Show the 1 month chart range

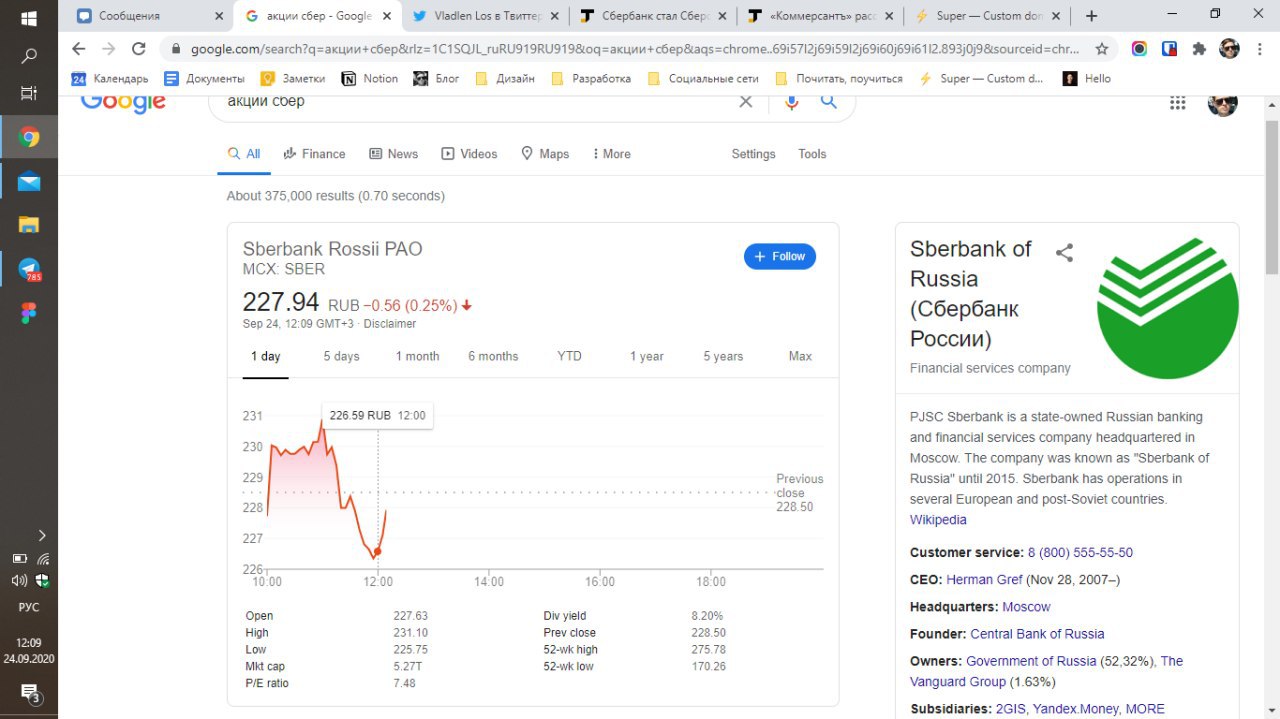click(x=417, y=356)
